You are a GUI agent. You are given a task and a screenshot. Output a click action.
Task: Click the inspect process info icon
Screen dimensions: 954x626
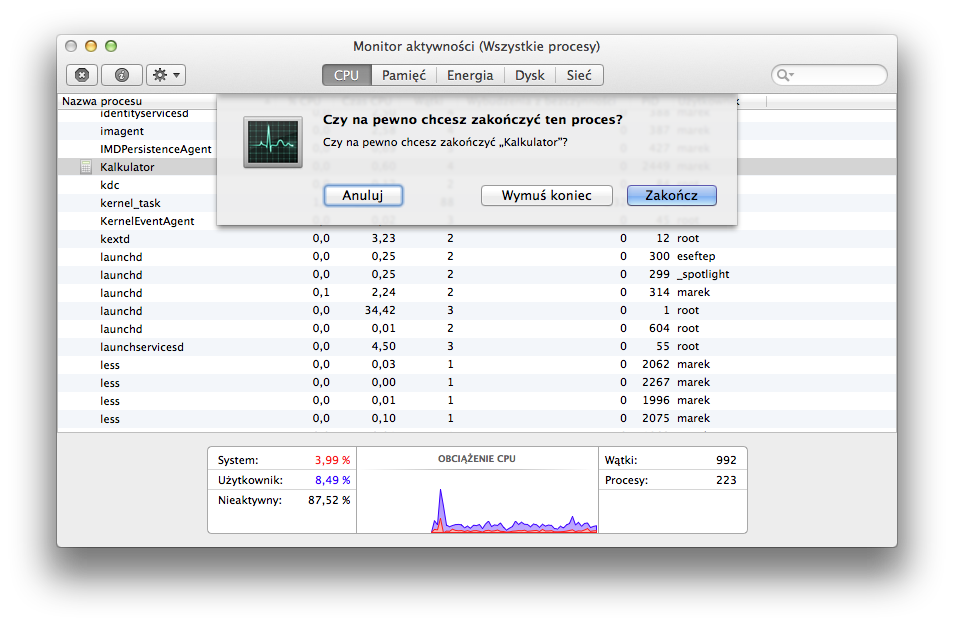pos(122,75)
